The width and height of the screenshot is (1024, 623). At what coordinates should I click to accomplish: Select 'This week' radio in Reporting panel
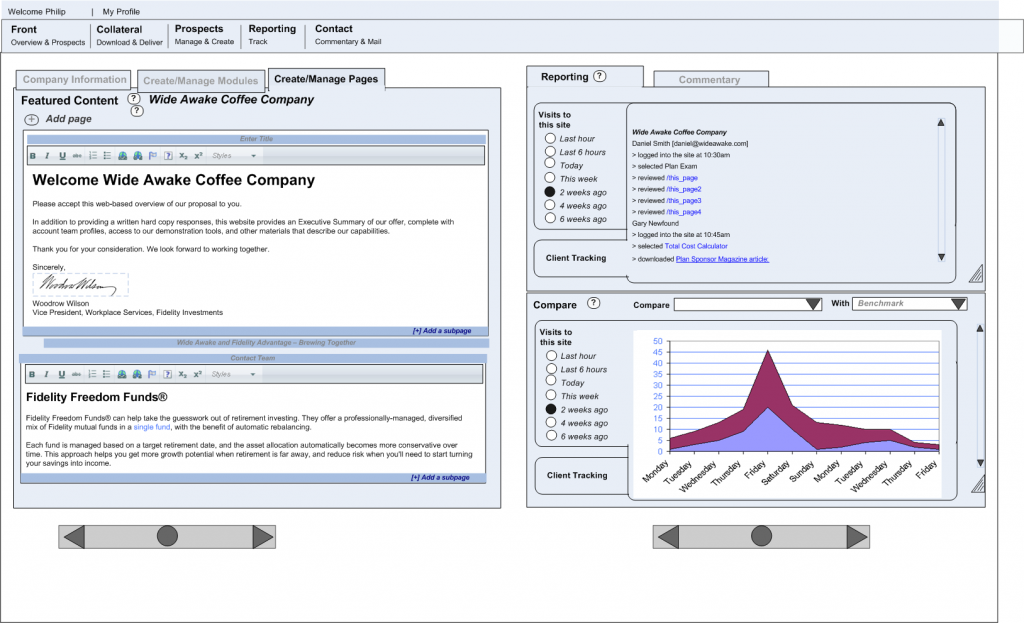550,179
